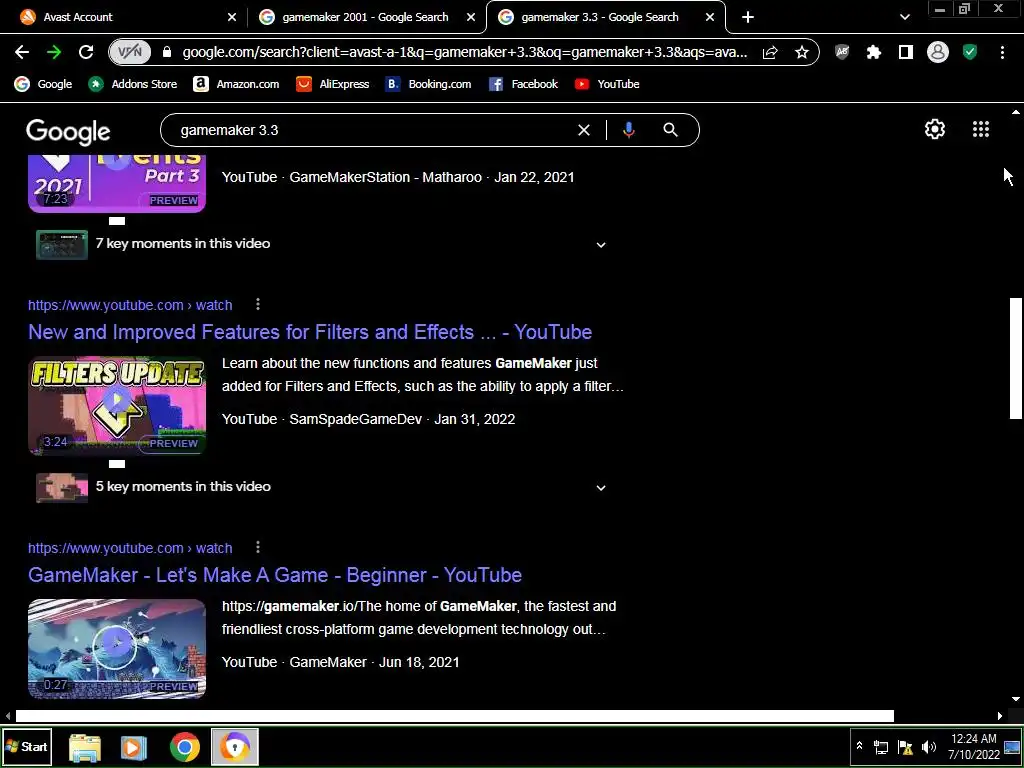1024x768 pixels.
Task: Click the 7 key moments small thumbnail
Action: pyautogui.click(x=62, y=244)
